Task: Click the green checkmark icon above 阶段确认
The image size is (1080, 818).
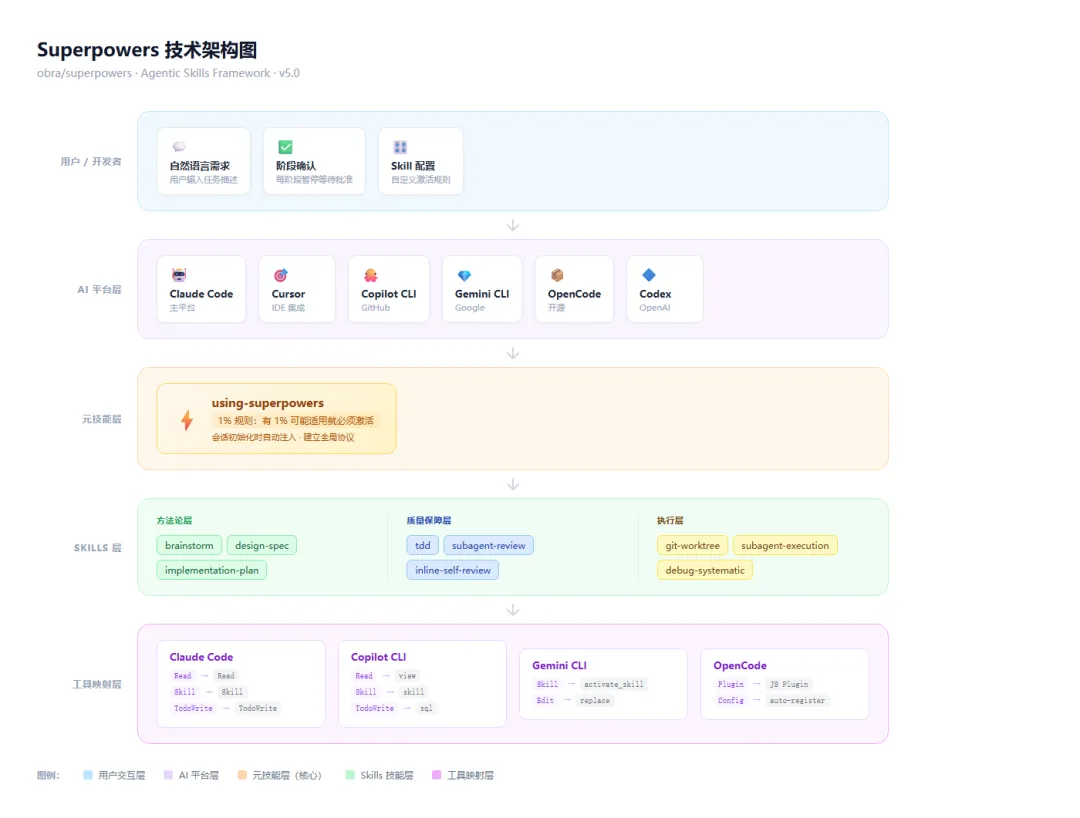Action: coord(285,147)
